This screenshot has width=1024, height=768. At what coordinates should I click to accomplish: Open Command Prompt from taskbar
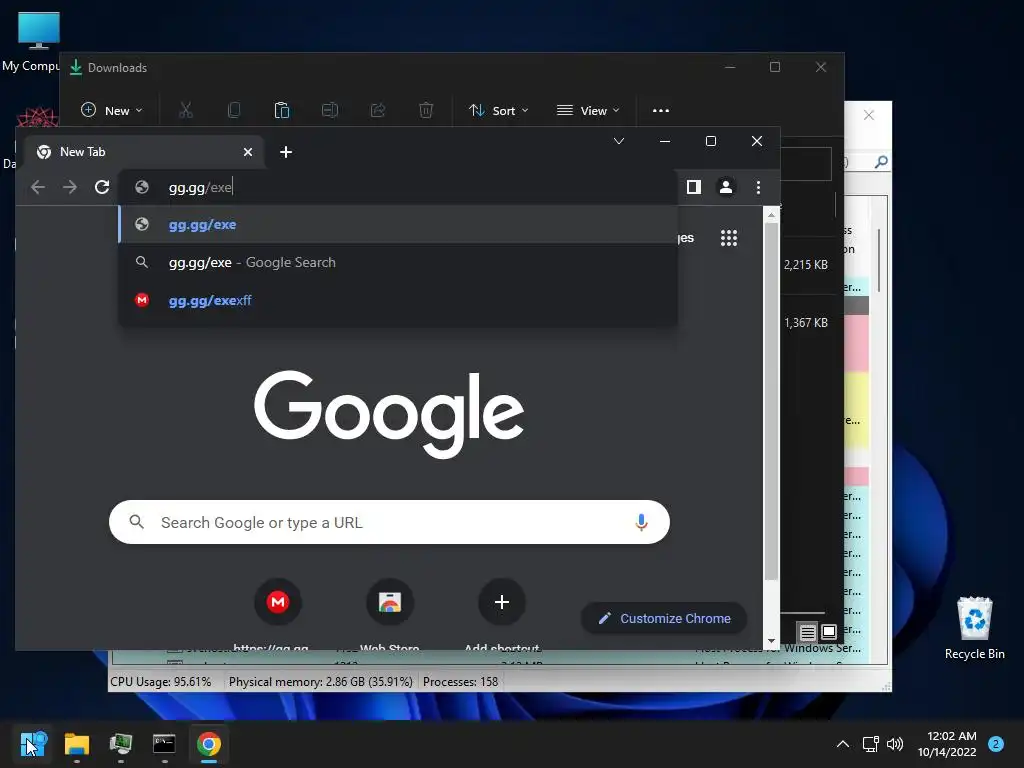(165, 744)
